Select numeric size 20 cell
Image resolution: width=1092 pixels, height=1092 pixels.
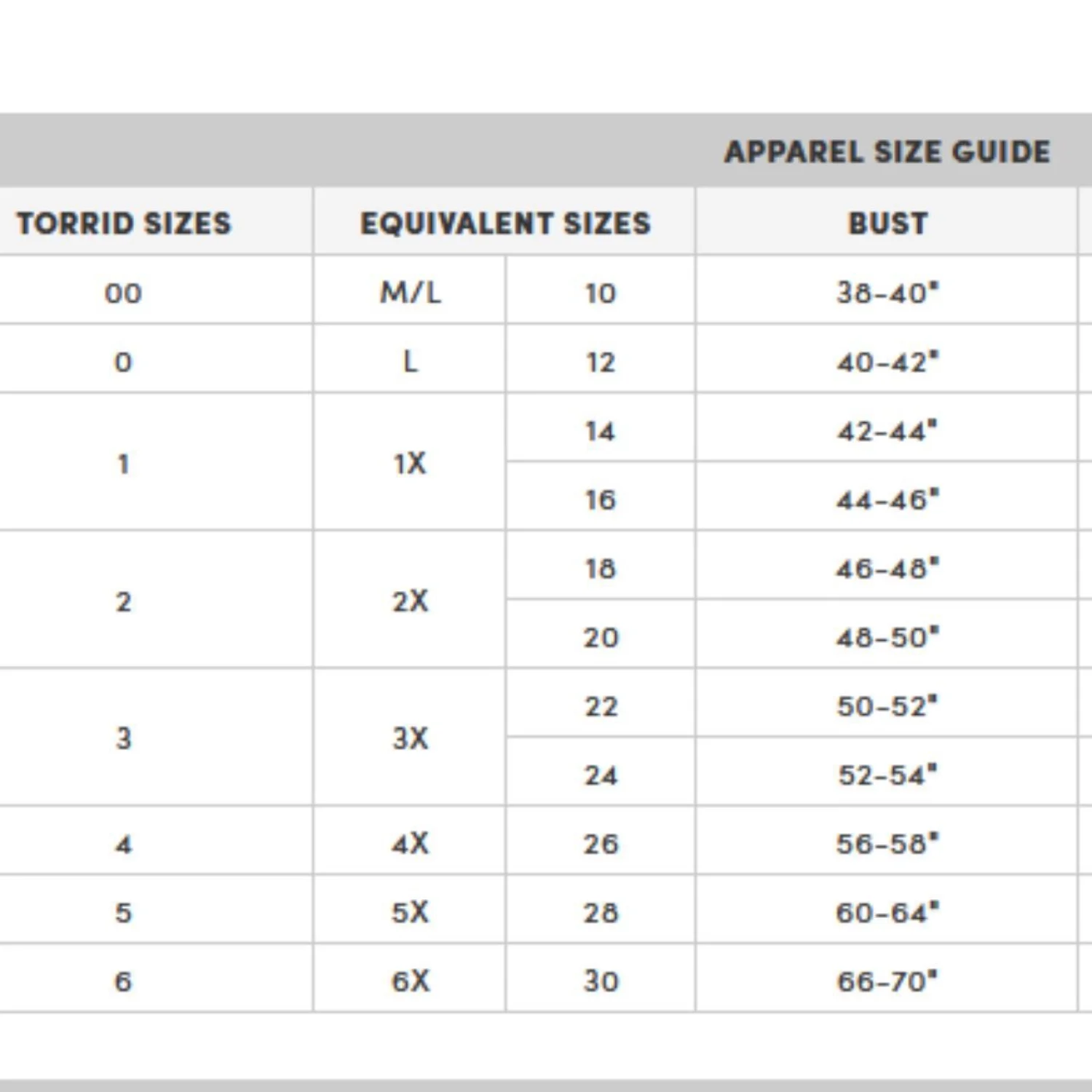click(x=601, y=637)
